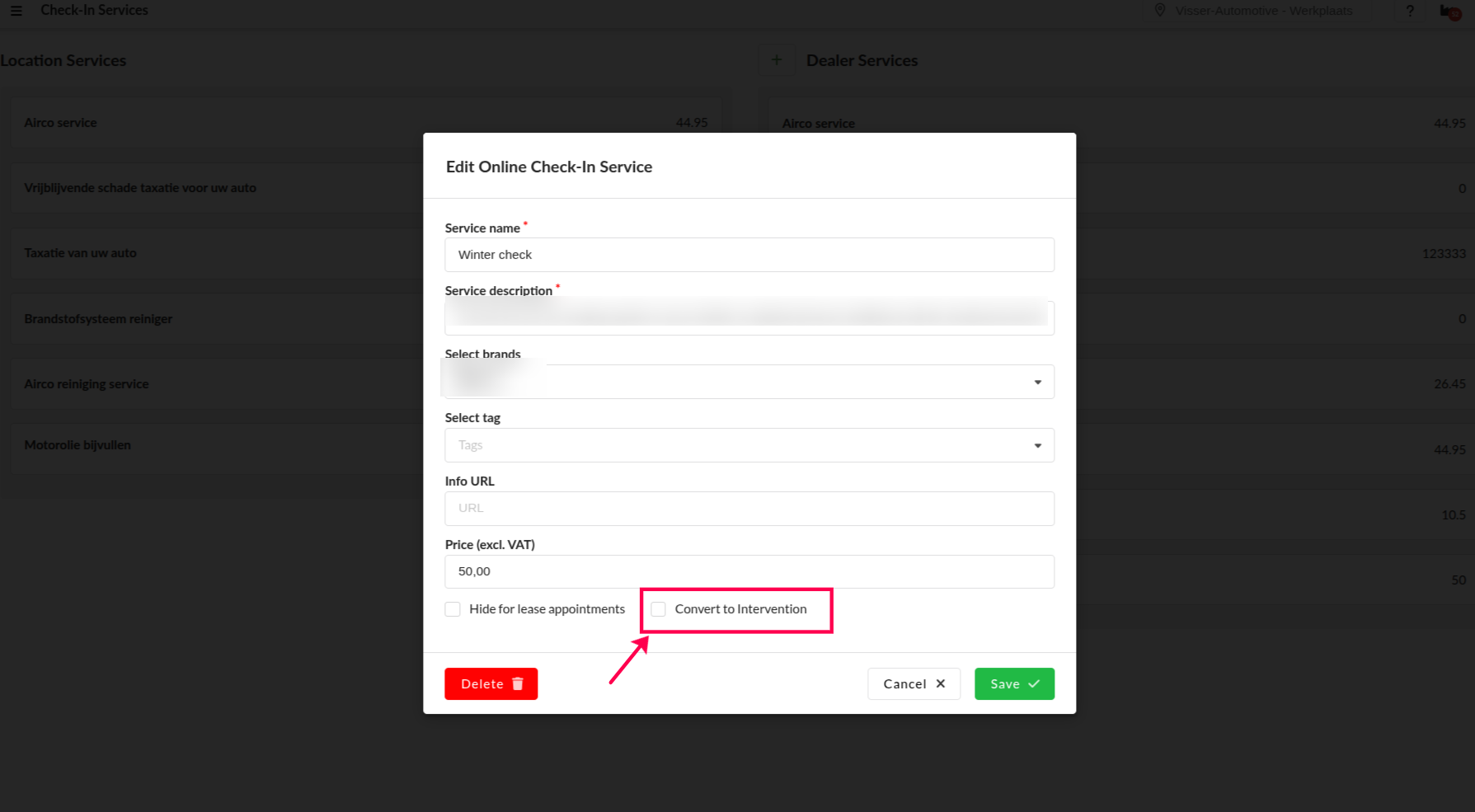Viewport: 1475px width, 812px height.
Task: Click the Price (excl. VAT) field
Action: 749,571
